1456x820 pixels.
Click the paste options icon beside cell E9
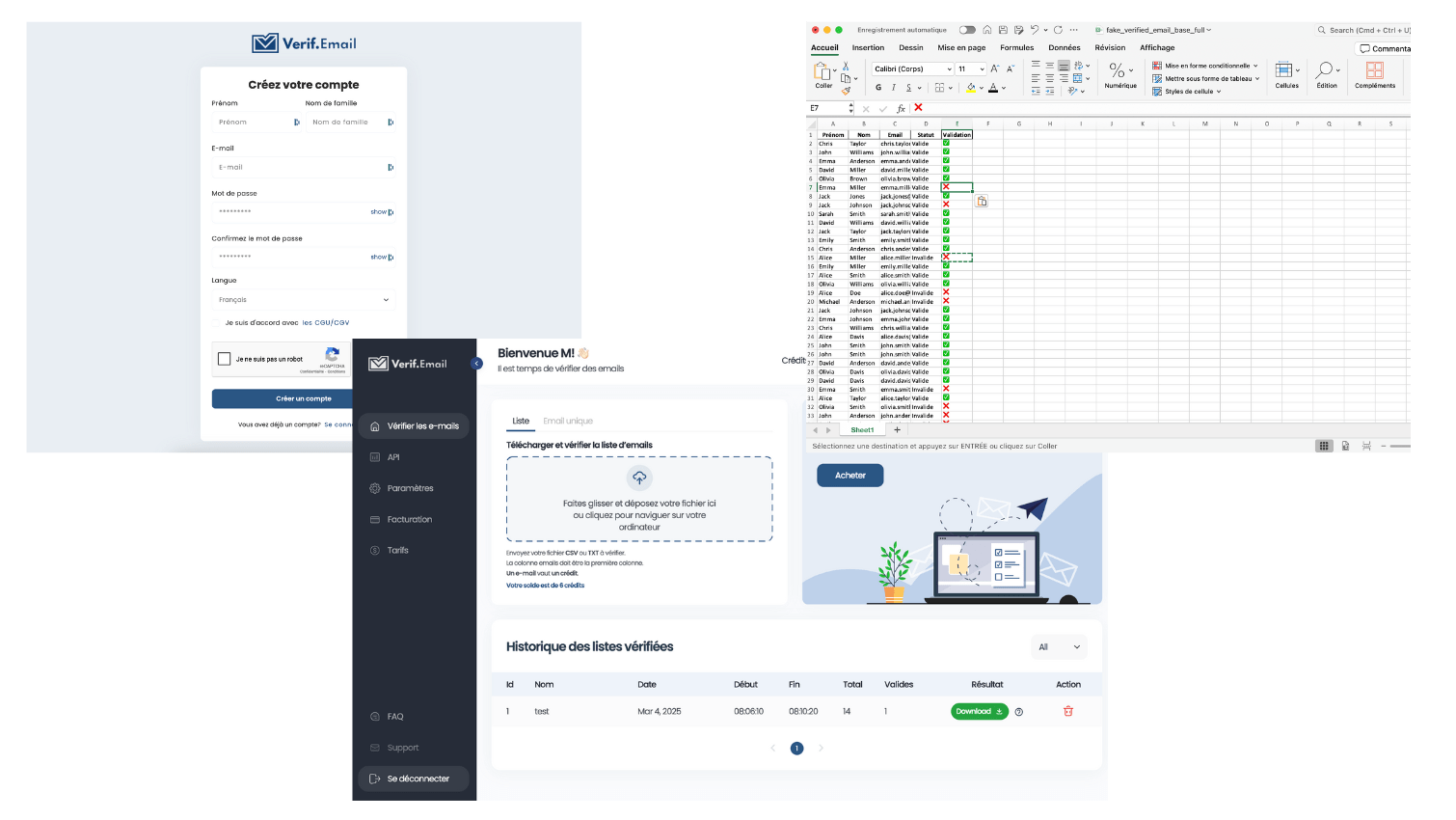pyautogui.click(x=982, y=202)
